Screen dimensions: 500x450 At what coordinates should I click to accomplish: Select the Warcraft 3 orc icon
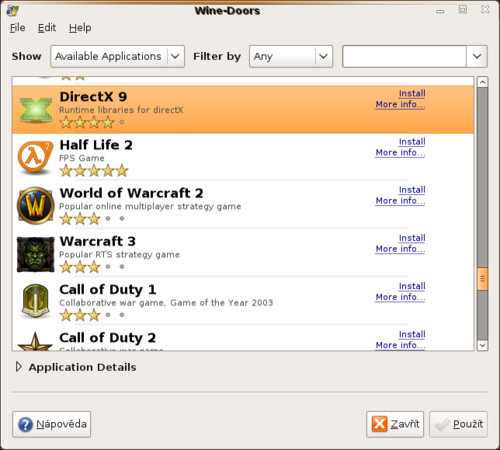[35, 254]
